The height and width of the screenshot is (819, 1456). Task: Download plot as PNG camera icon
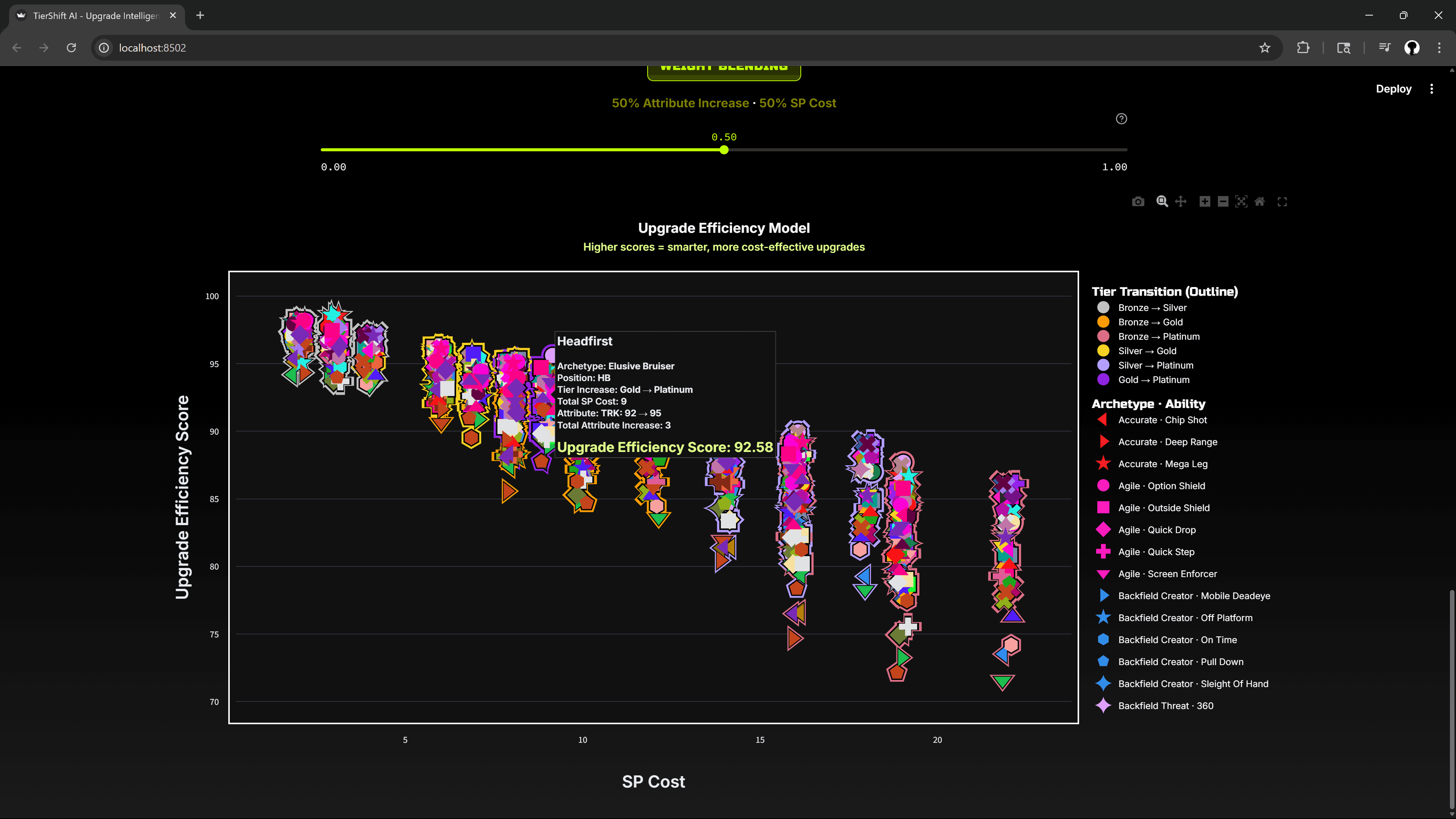point(1138,202)
